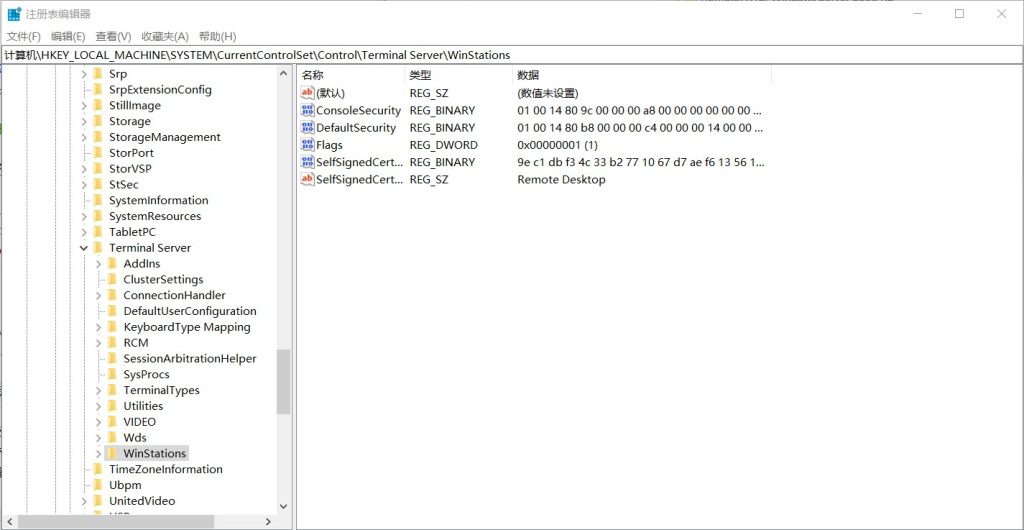Select the SrpExtensionConfig folder icon
The height and width of the screenshot is (530, 1024).
coord(98,89)
